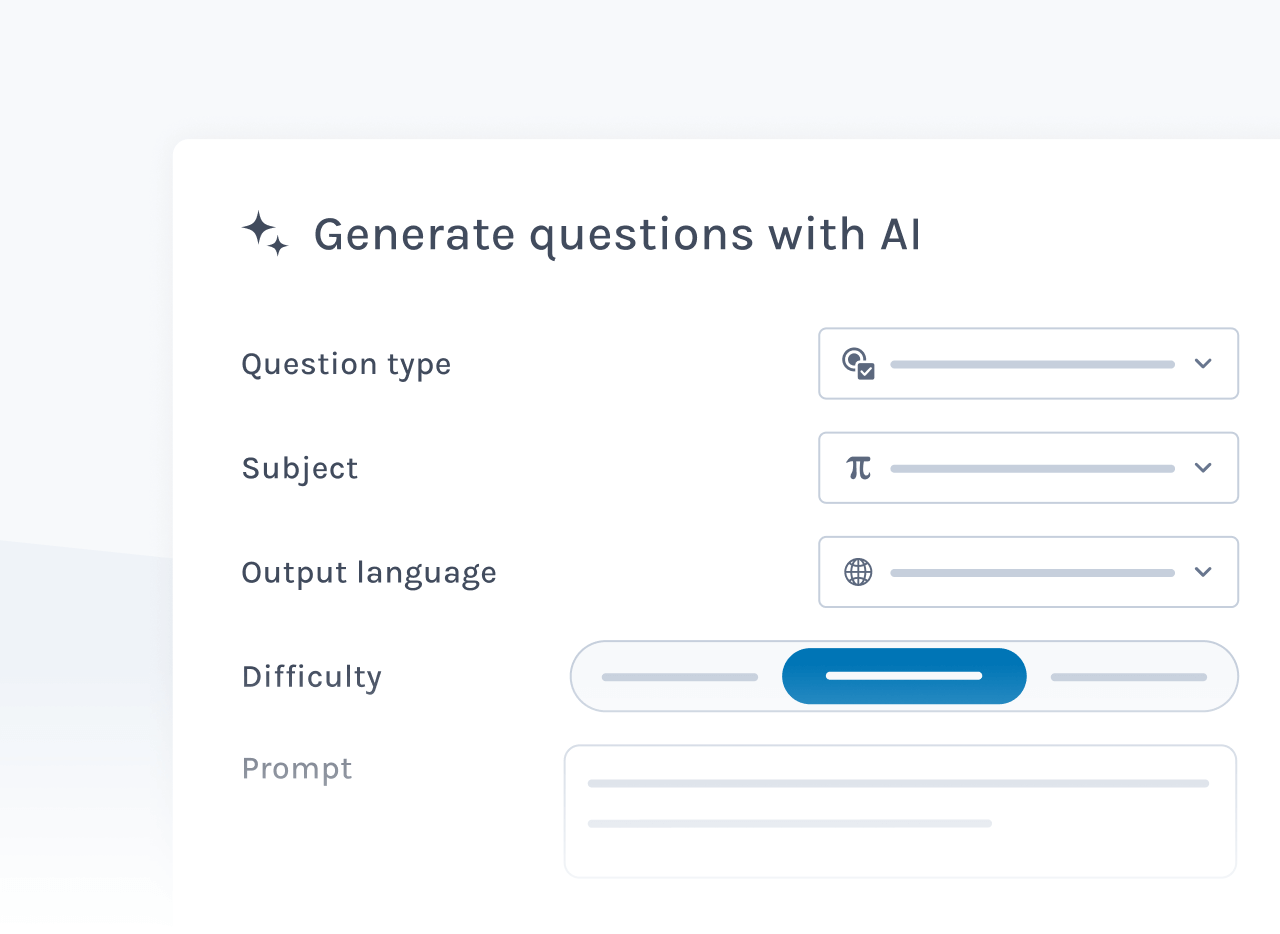Click inside the Prompt text box
This screenshot has width=1280, height=934.
(x=900, y=811)
